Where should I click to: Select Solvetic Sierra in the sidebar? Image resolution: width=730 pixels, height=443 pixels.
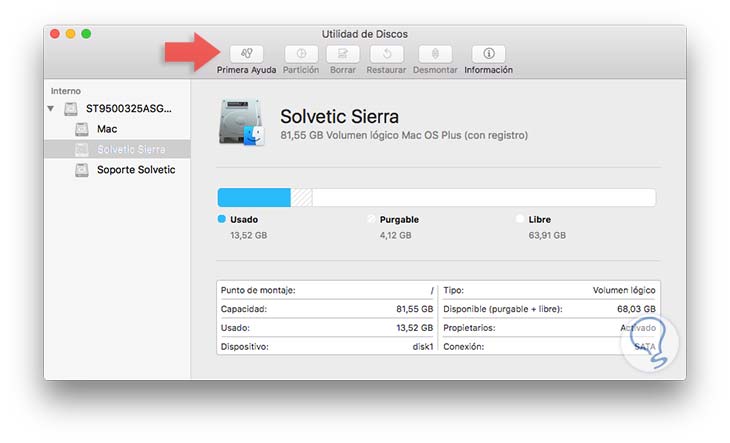pyautogui.click(x=131, y=149)
